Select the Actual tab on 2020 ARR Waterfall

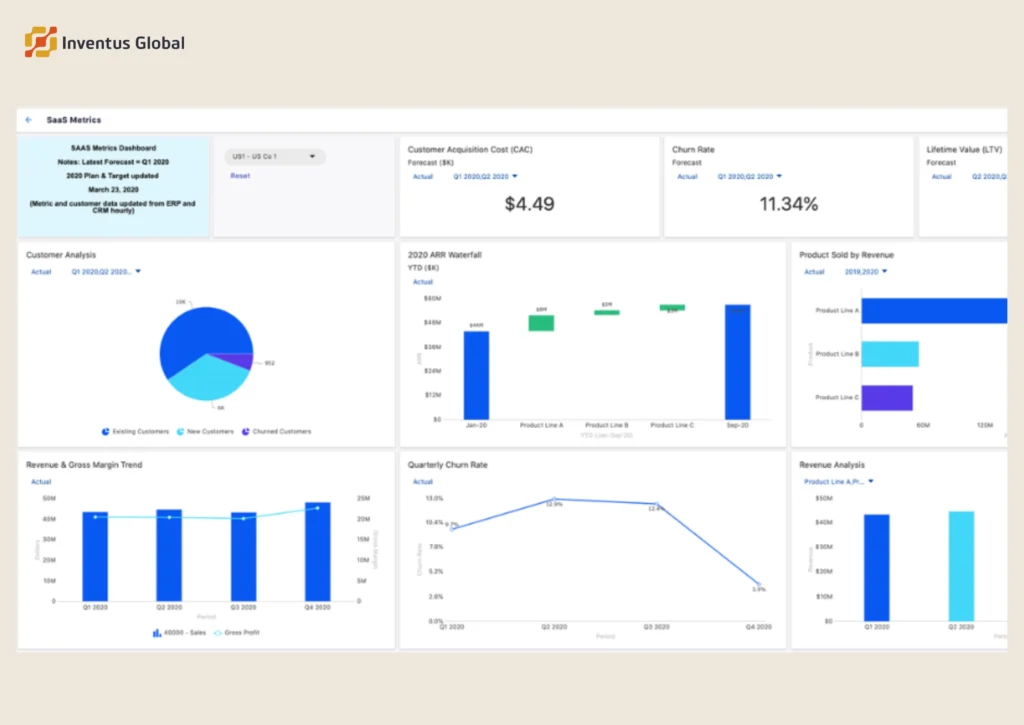422,282
